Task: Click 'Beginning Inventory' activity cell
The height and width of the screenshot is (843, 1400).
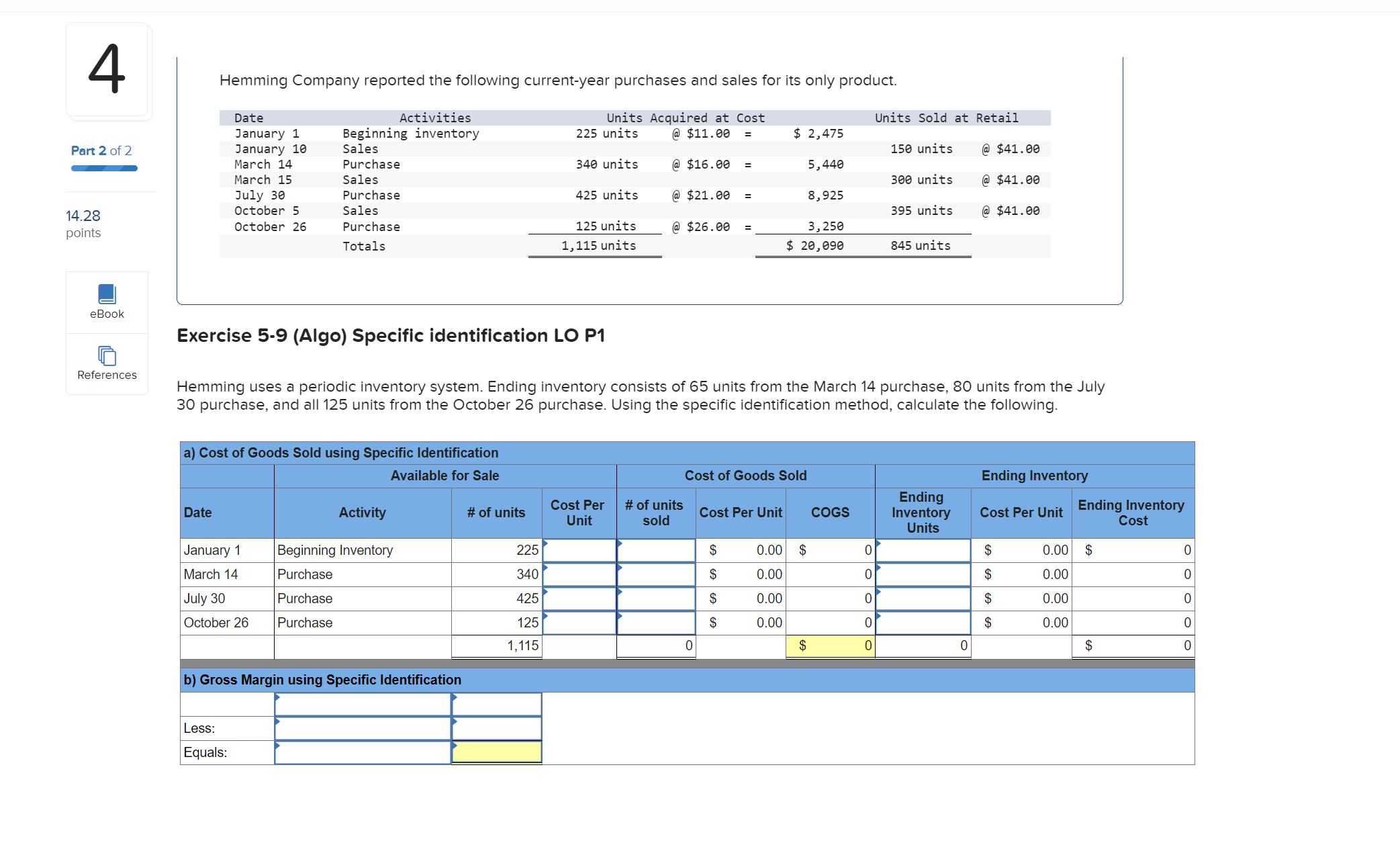Action: pyautogui.click(x=363, y=550)
